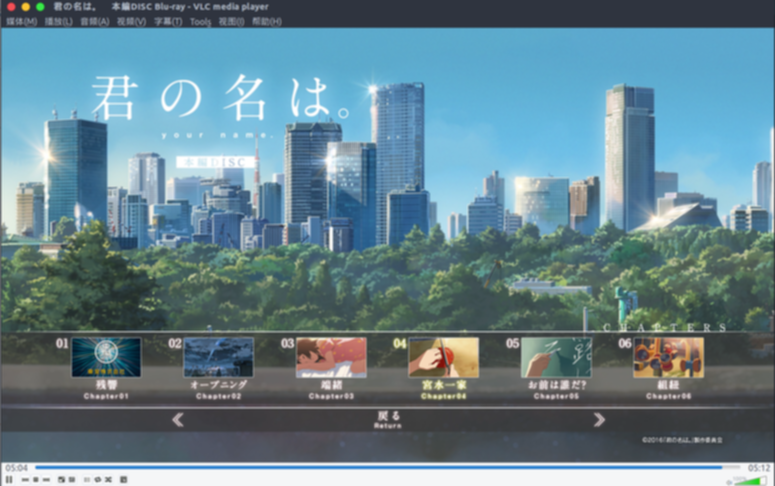Go to previous chapter page arrow
This screenshot has height=486, width=775.
[178, 420]
